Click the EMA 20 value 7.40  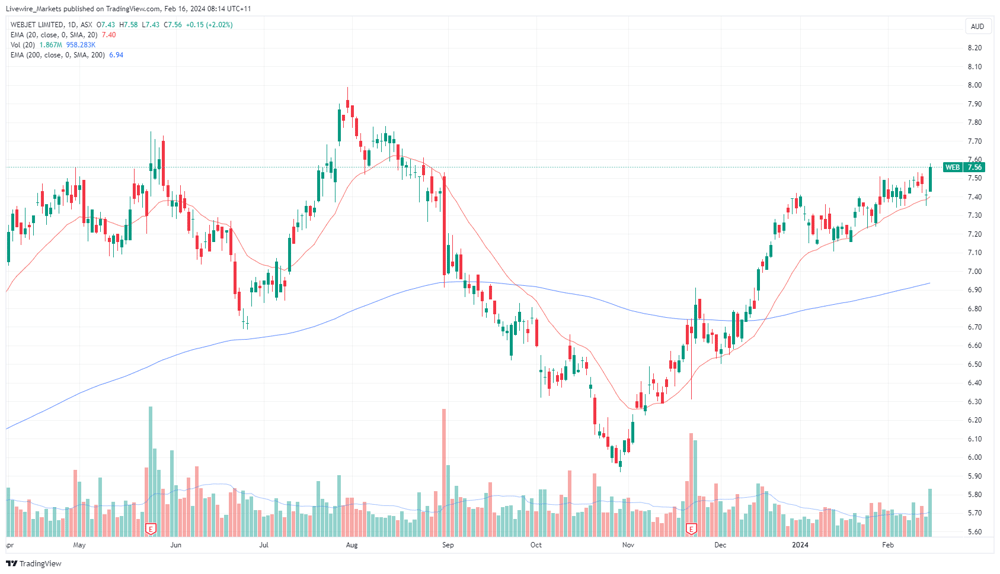click(109, 35)
